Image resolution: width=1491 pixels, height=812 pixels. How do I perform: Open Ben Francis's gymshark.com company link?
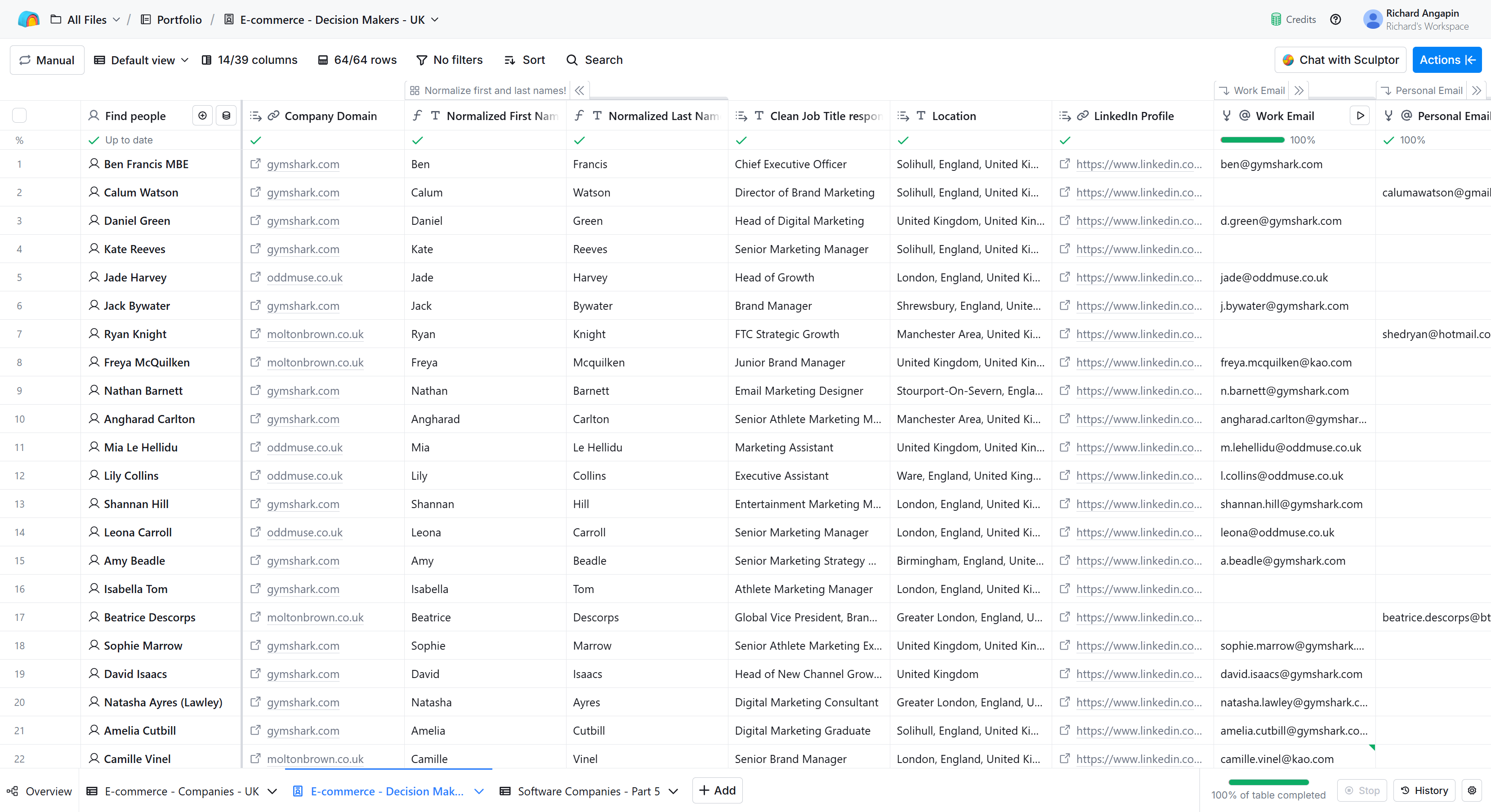tap(303, 165)
